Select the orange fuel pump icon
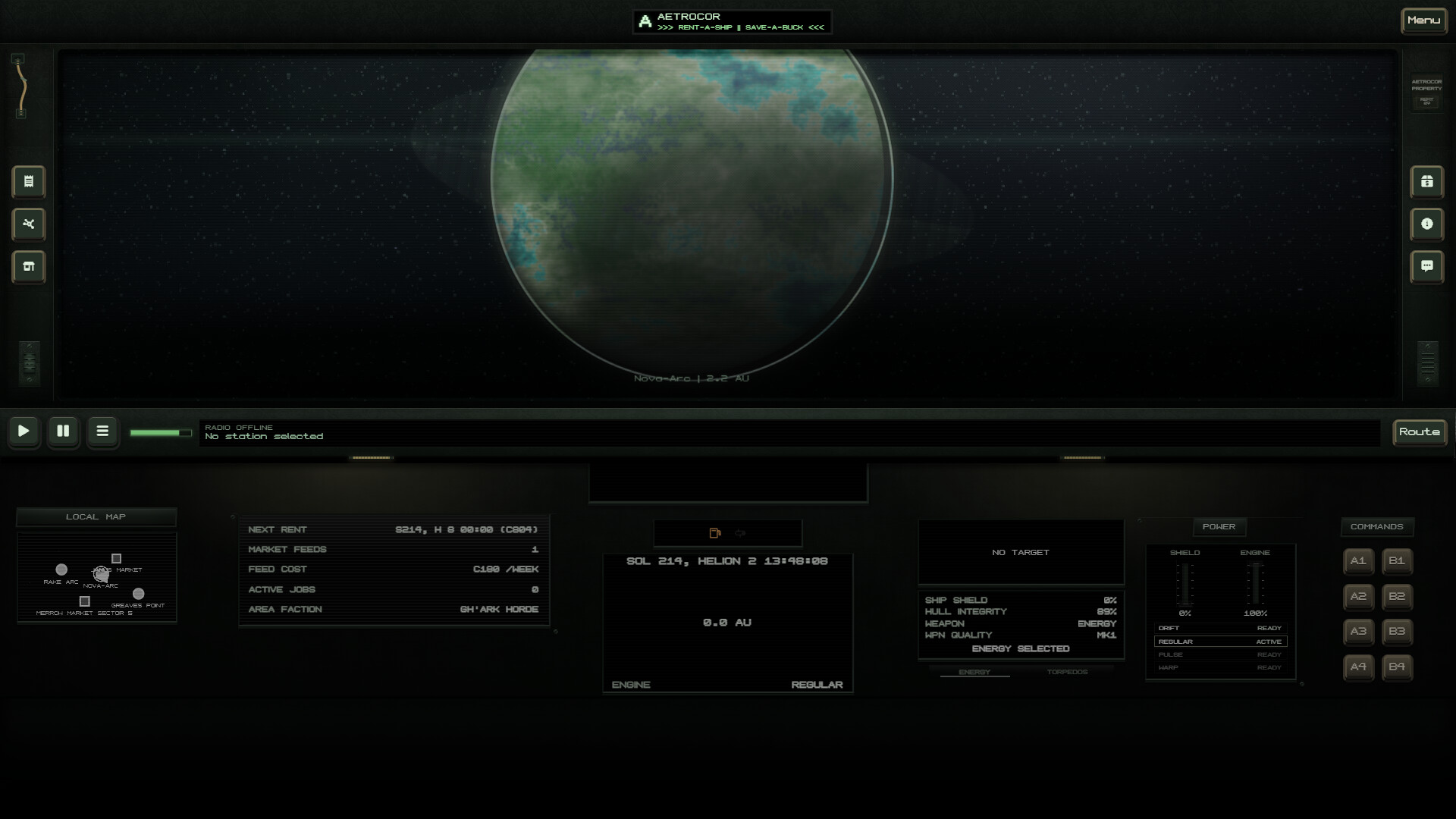The width and height of the screenshot is (1456, 819). (x=714, y=533)
